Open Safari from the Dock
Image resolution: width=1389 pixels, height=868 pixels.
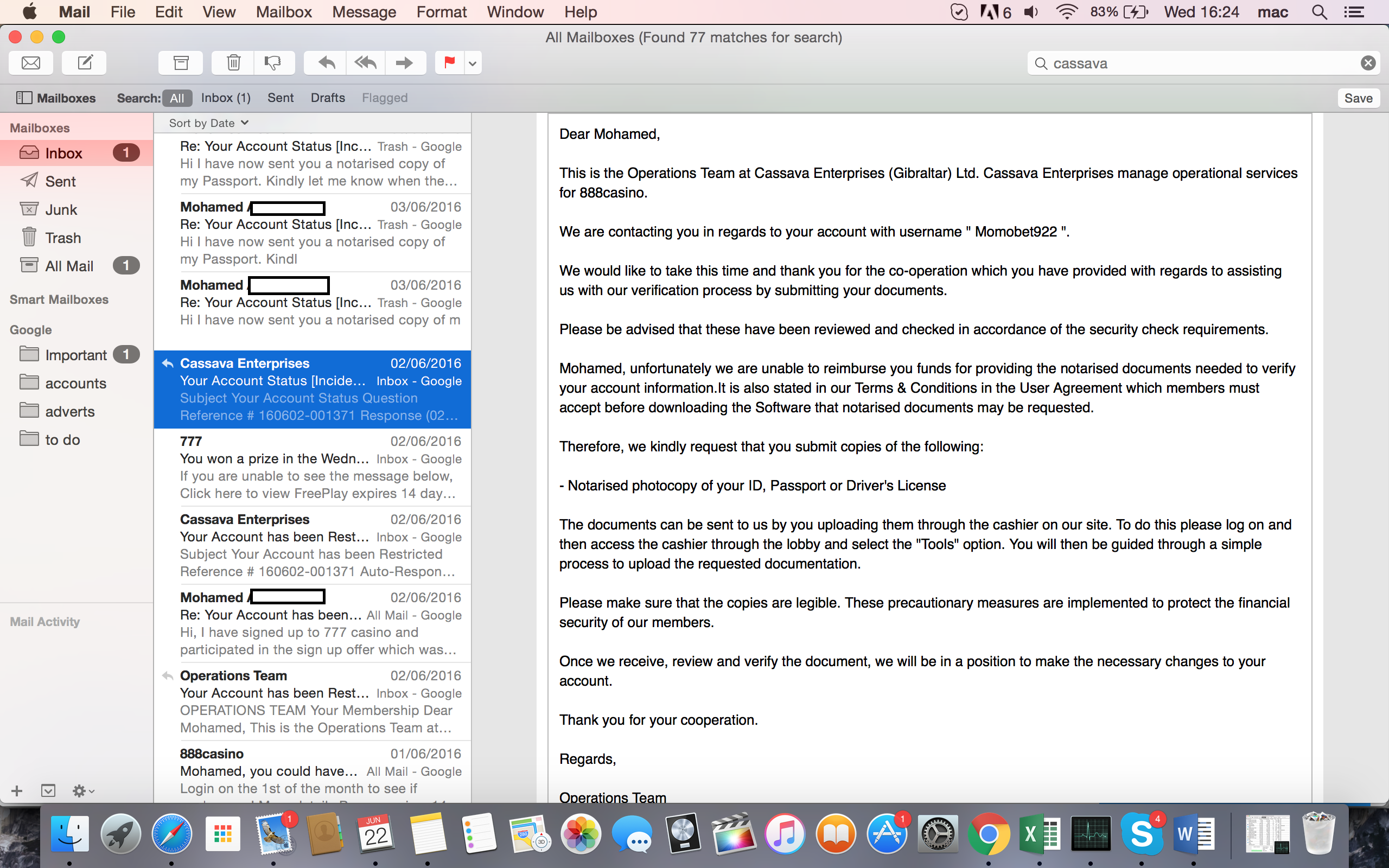[171, 834]
